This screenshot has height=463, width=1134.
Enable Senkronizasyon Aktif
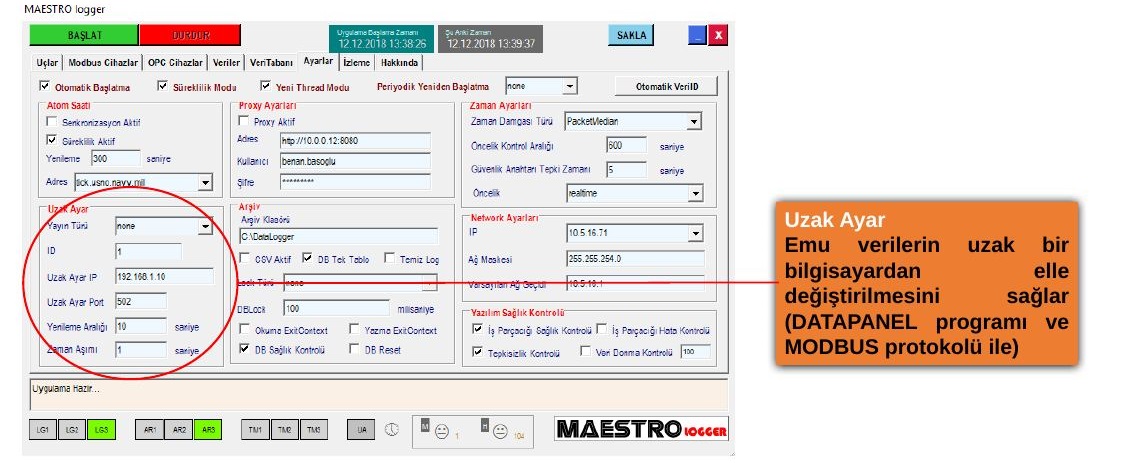pos(51,122)
